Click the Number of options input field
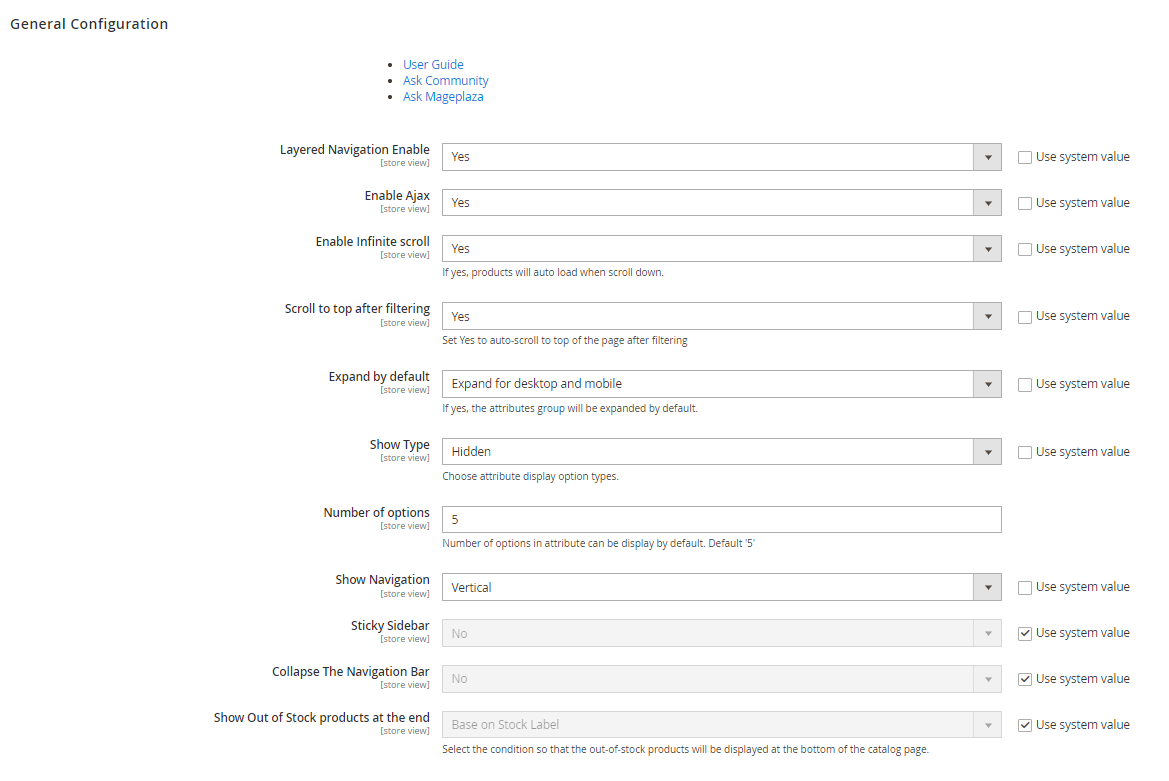Screen dimensions: 1169x781 tap(721, 520)
